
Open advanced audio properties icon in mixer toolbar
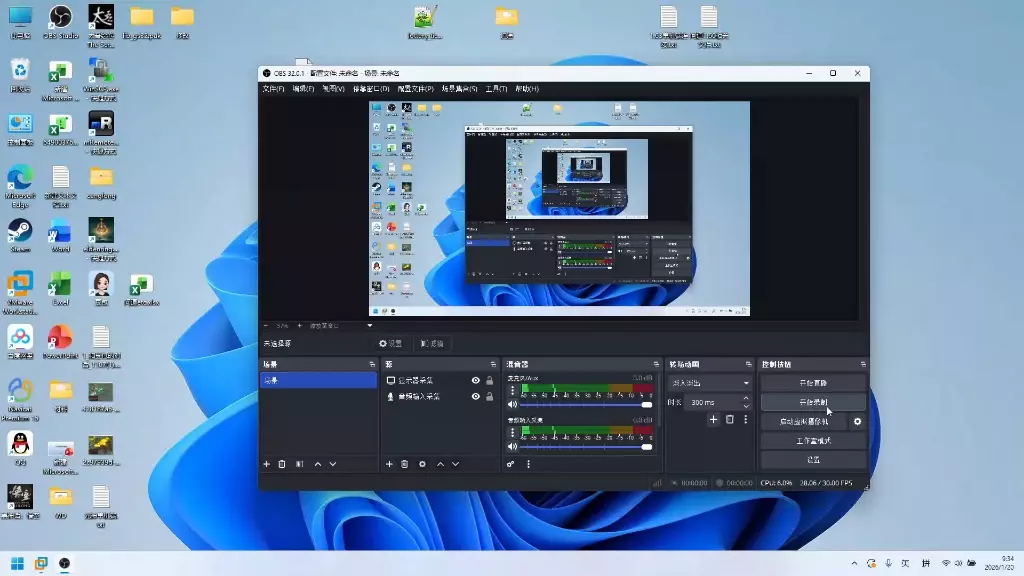click(511, 464)
